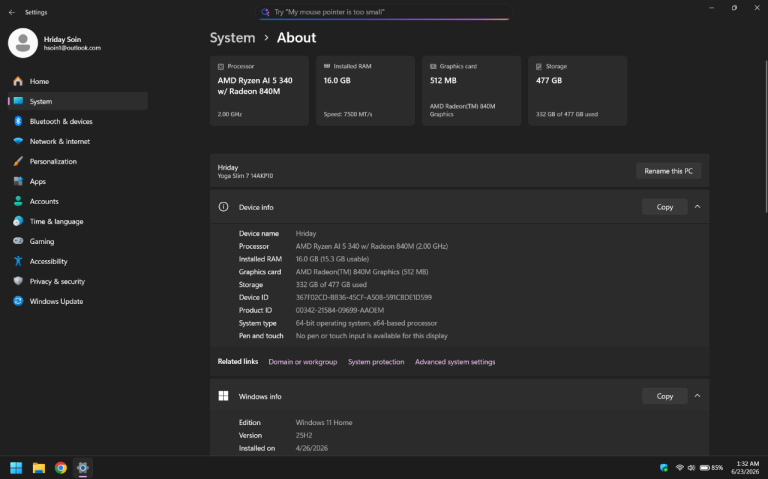Image resolution: width=768 pixels, height=479 pixels.
Task: Click the Network & internet wifi icon
Action: click(18, 141)
